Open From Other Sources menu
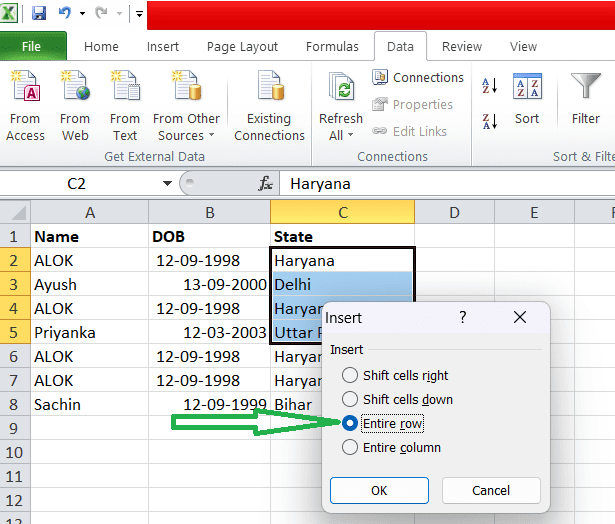This screenshot has height=524, width=615. tap(186, 106)
